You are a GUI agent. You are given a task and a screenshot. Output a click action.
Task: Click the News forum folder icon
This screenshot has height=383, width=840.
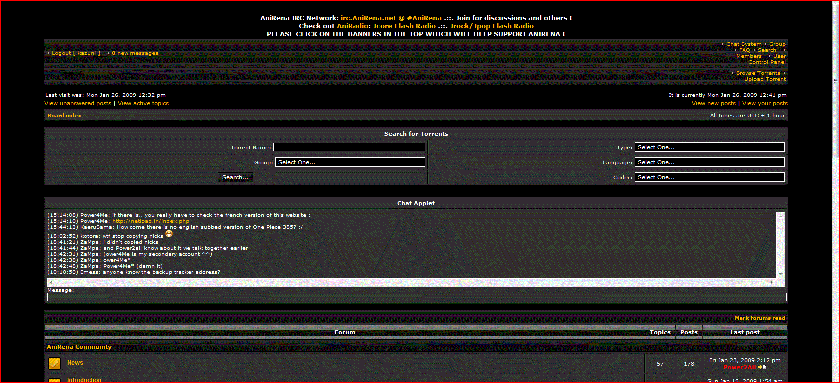[x=54, y=363]
